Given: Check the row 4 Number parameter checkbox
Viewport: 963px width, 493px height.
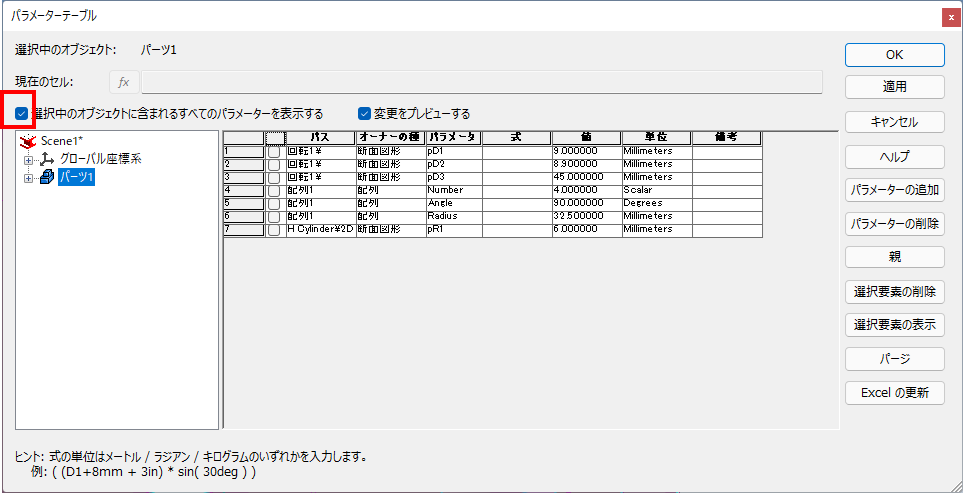Looking at the screenshot, I should [x=275, y=190].
